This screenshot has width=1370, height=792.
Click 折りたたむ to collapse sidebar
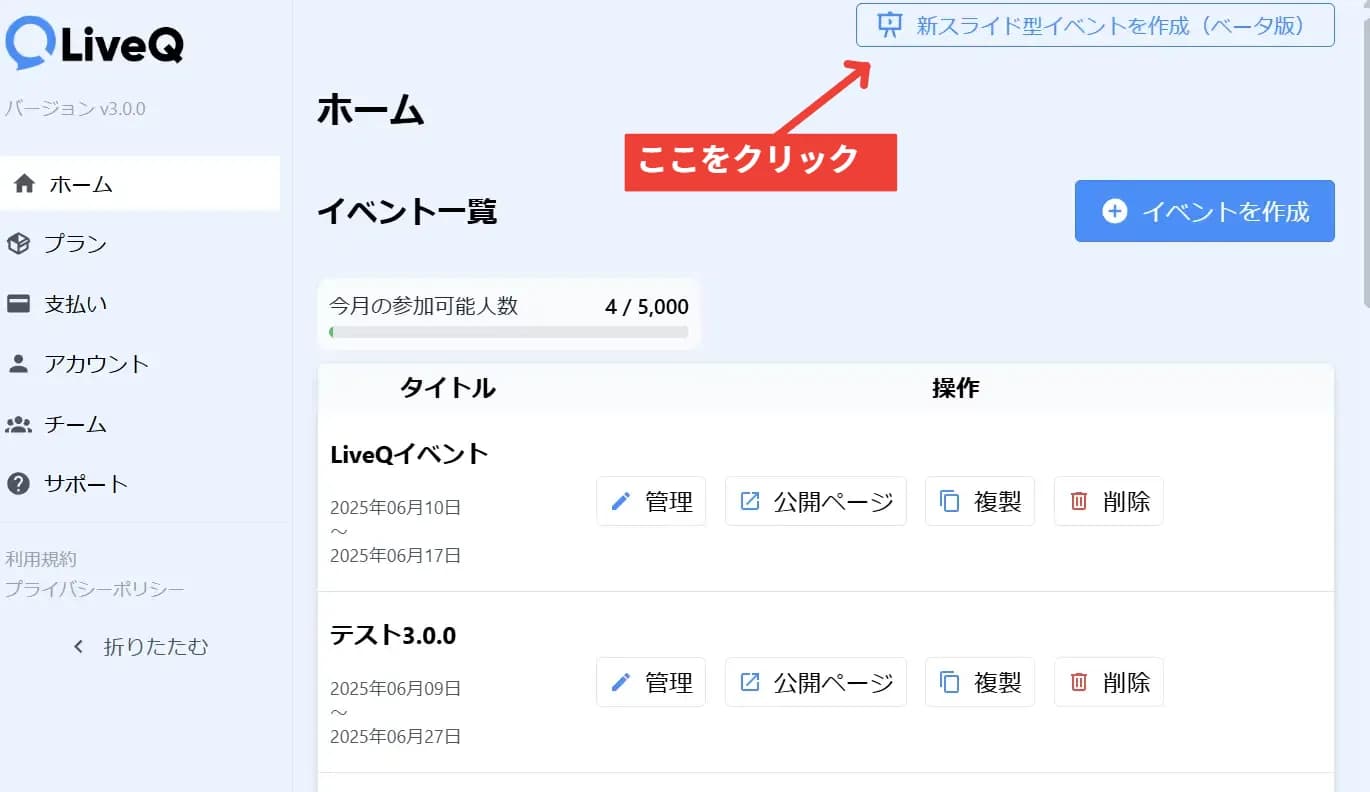click(140, 647)
